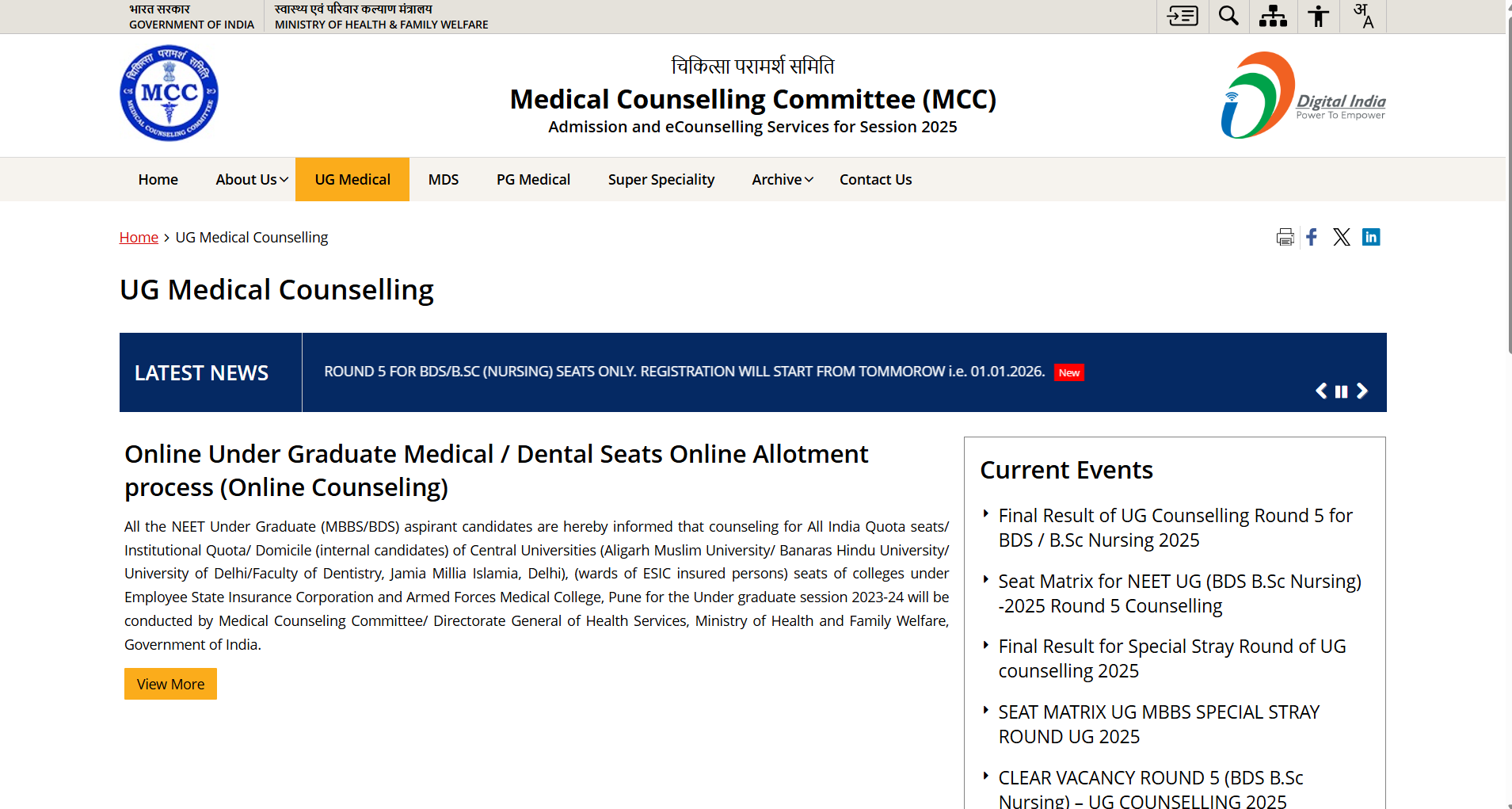Print the page using printer icon
The width and height of the screenshot is (1512, 809).
(x=1285, y=237)
